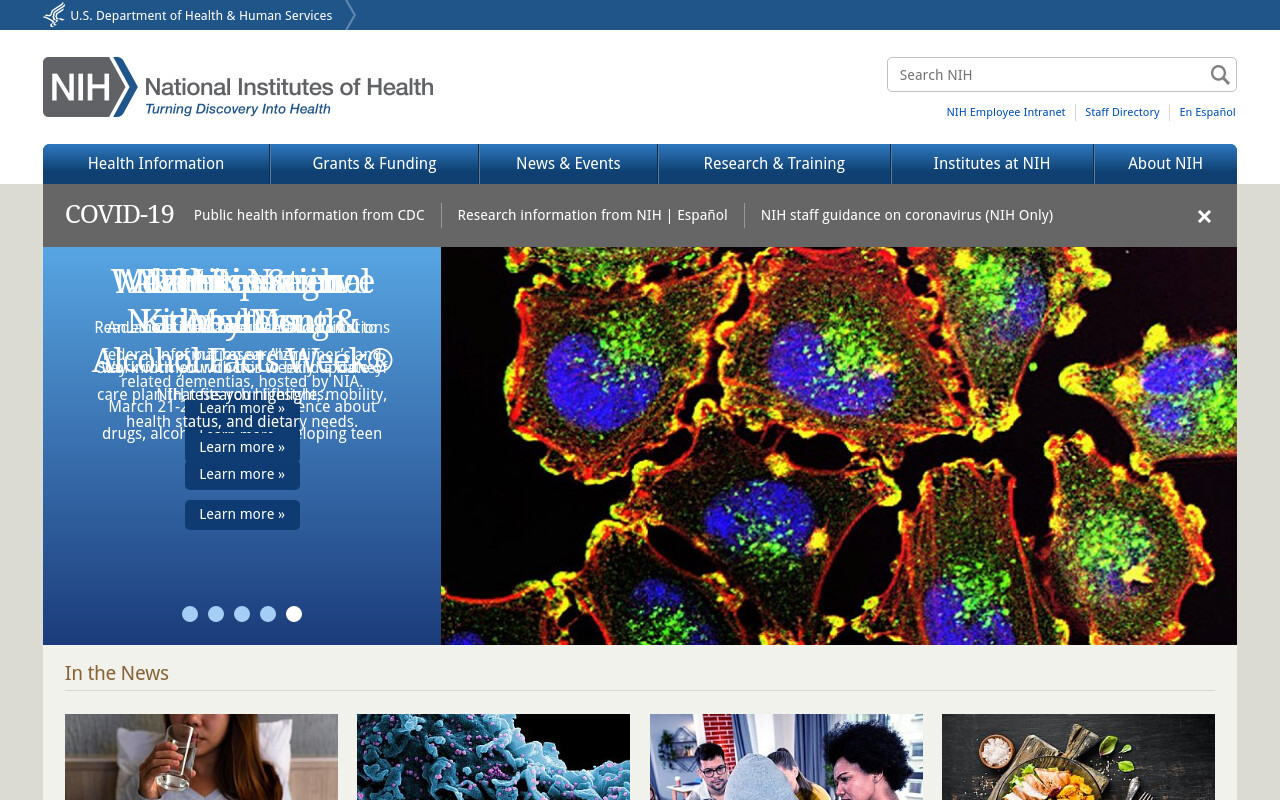Open COVID-19 Español link
Viewport: 1280px width, 800px height.
[702, 215]
